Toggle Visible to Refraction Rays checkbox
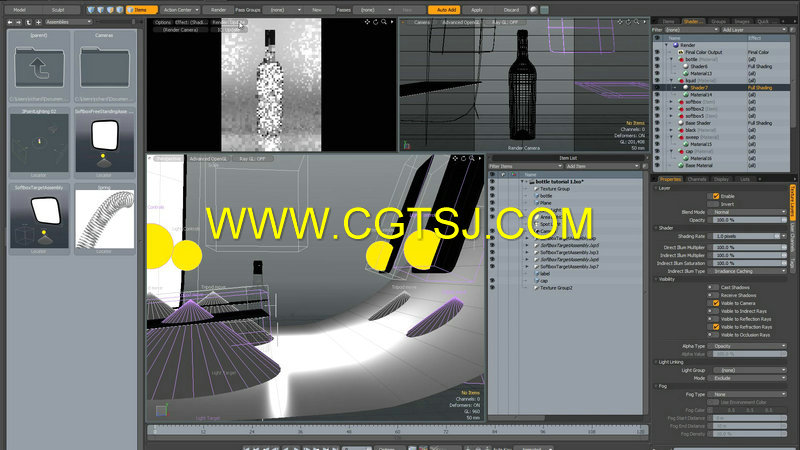 point(716,327)
